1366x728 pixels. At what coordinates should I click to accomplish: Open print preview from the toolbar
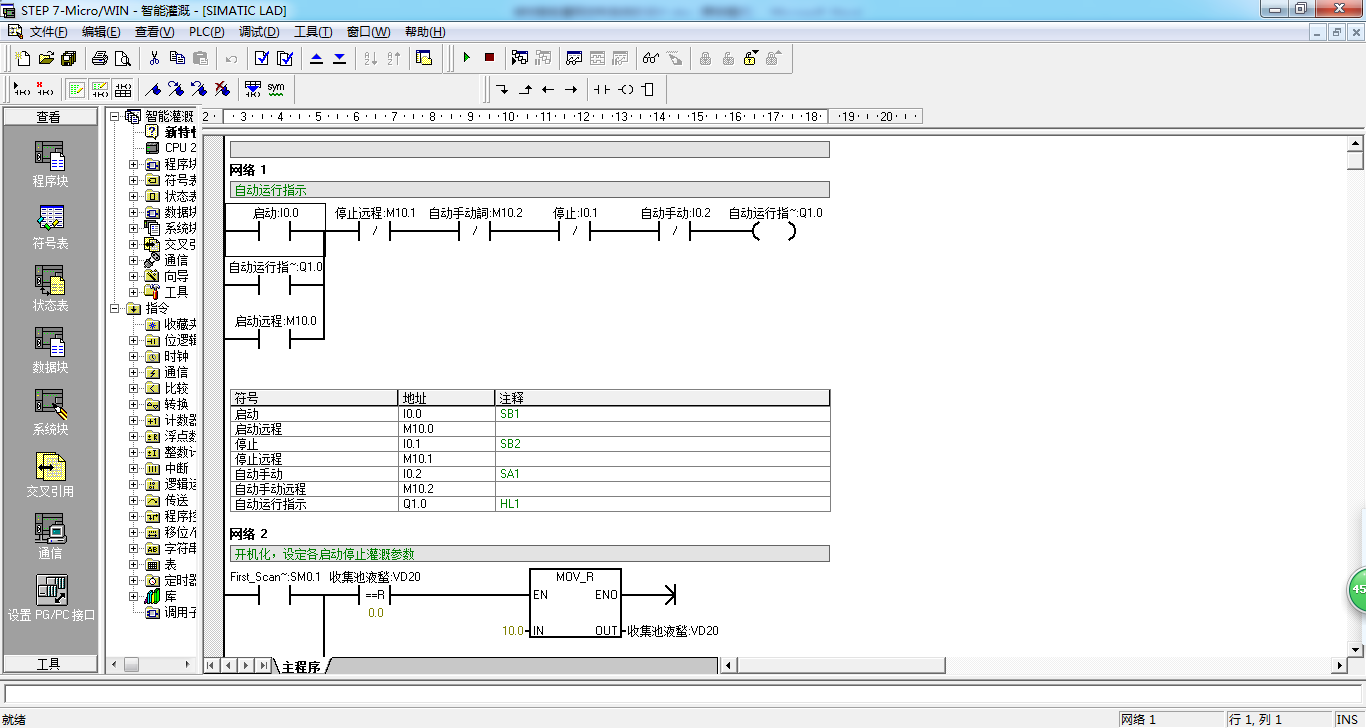(123, 58)
